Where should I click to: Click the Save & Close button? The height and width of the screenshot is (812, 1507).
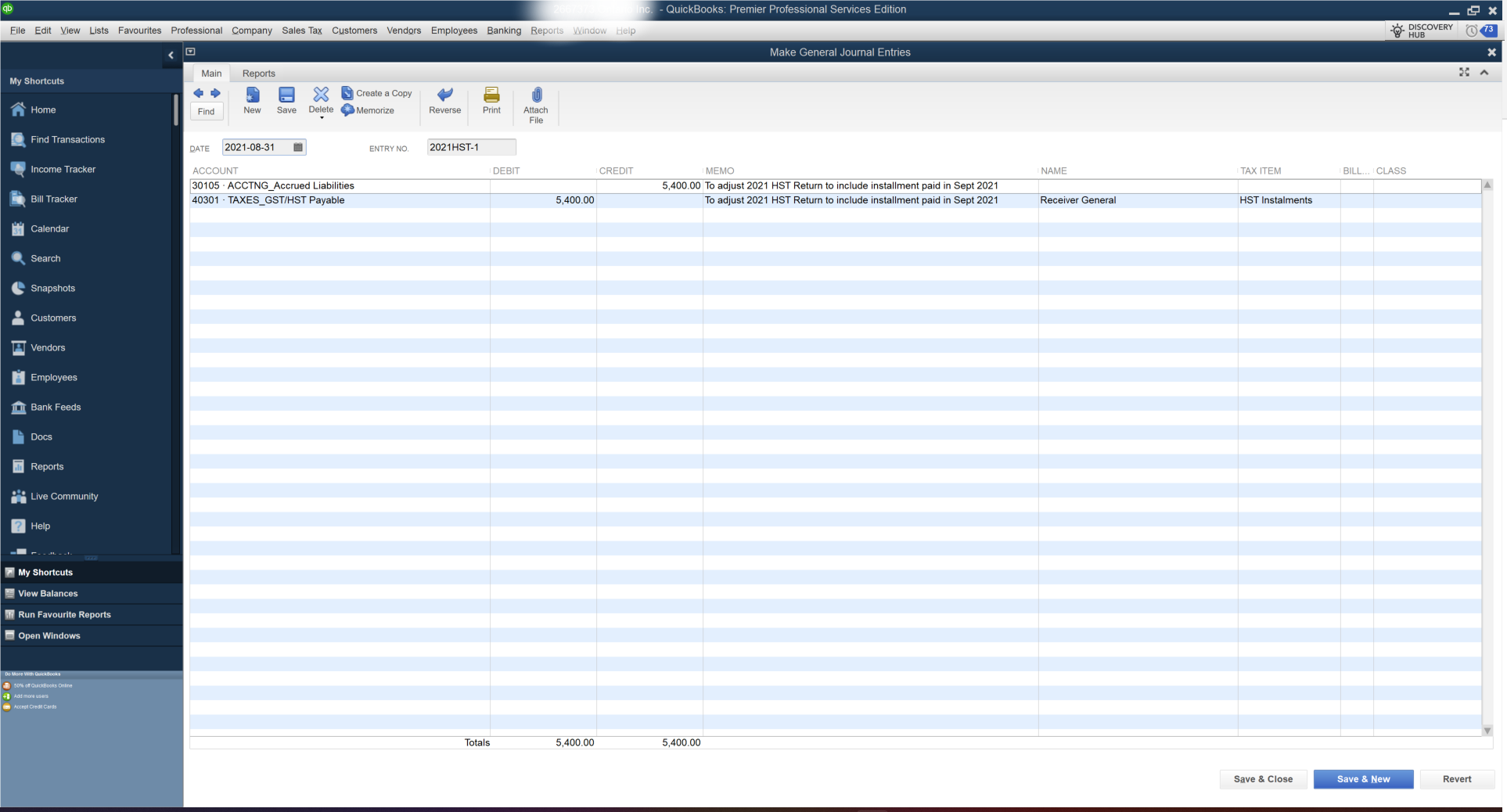[1262, 779]
